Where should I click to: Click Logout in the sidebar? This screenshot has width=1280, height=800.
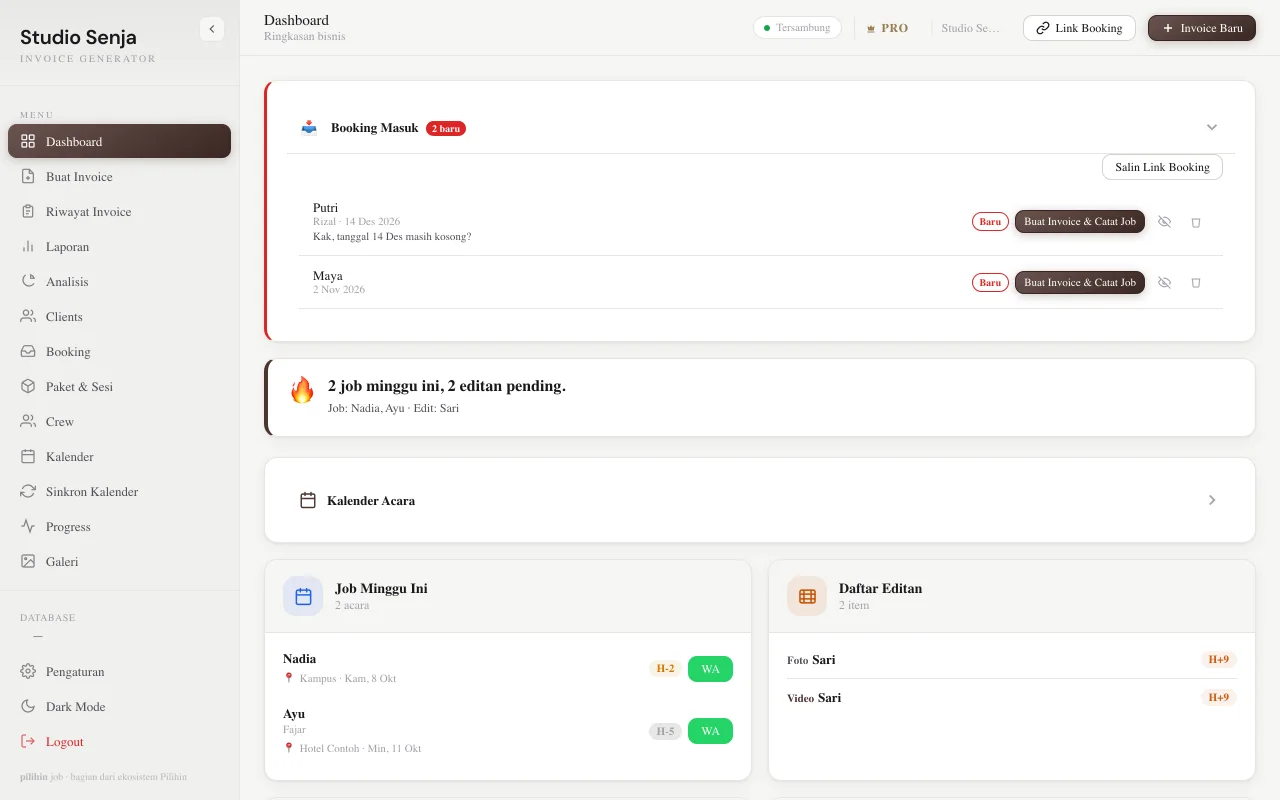(x=120, y=742)
